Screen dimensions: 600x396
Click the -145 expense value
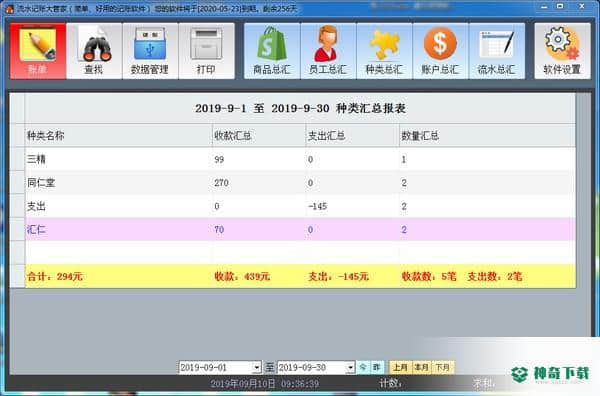(x=318, y=207)
